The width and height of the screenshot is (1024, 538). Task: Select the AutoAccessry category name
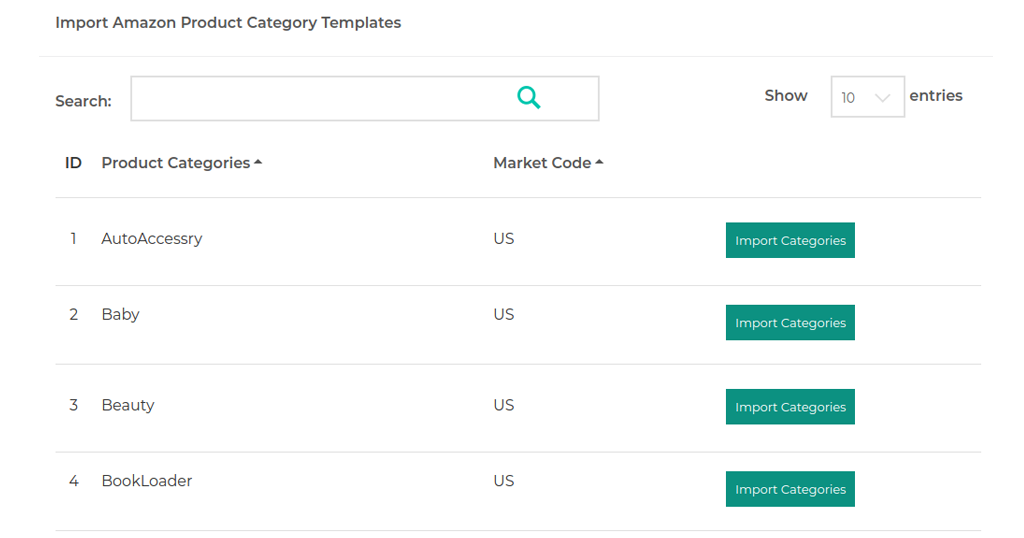point(152,239)
